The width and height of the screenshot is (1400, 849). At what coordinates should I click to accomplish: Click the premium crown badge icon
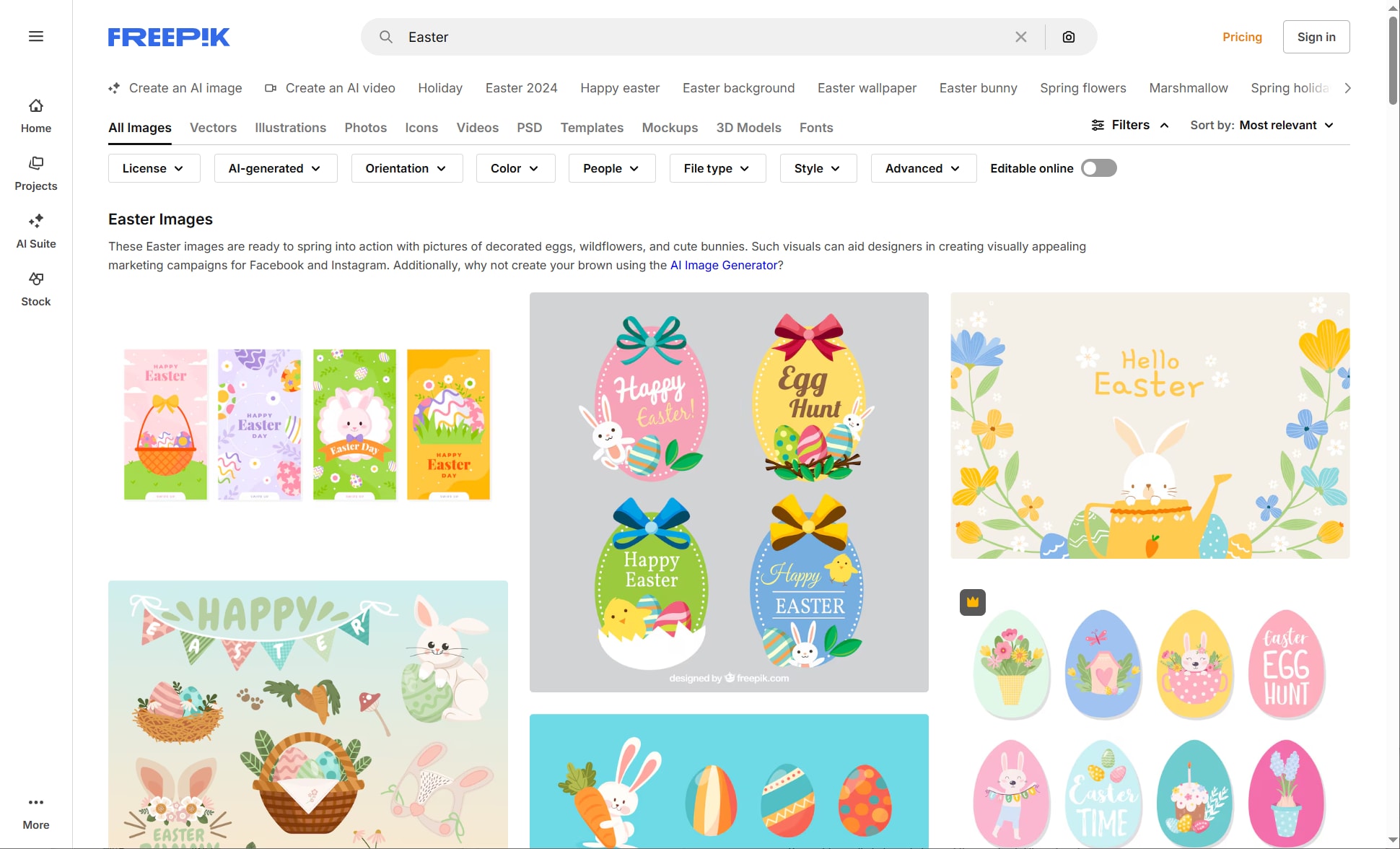coord(972,602)
